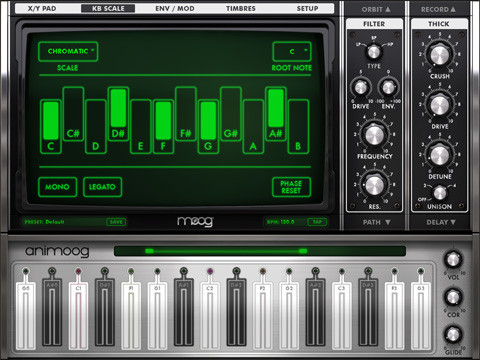Expand the RECORD module panel
This screenshot has height=360, width=480.
438,9
